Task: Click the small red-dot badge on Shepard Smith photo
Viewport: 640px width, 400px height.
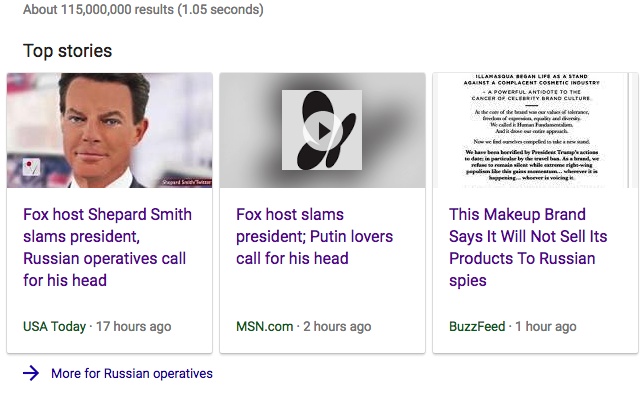Action: click(x=31, y=167)
